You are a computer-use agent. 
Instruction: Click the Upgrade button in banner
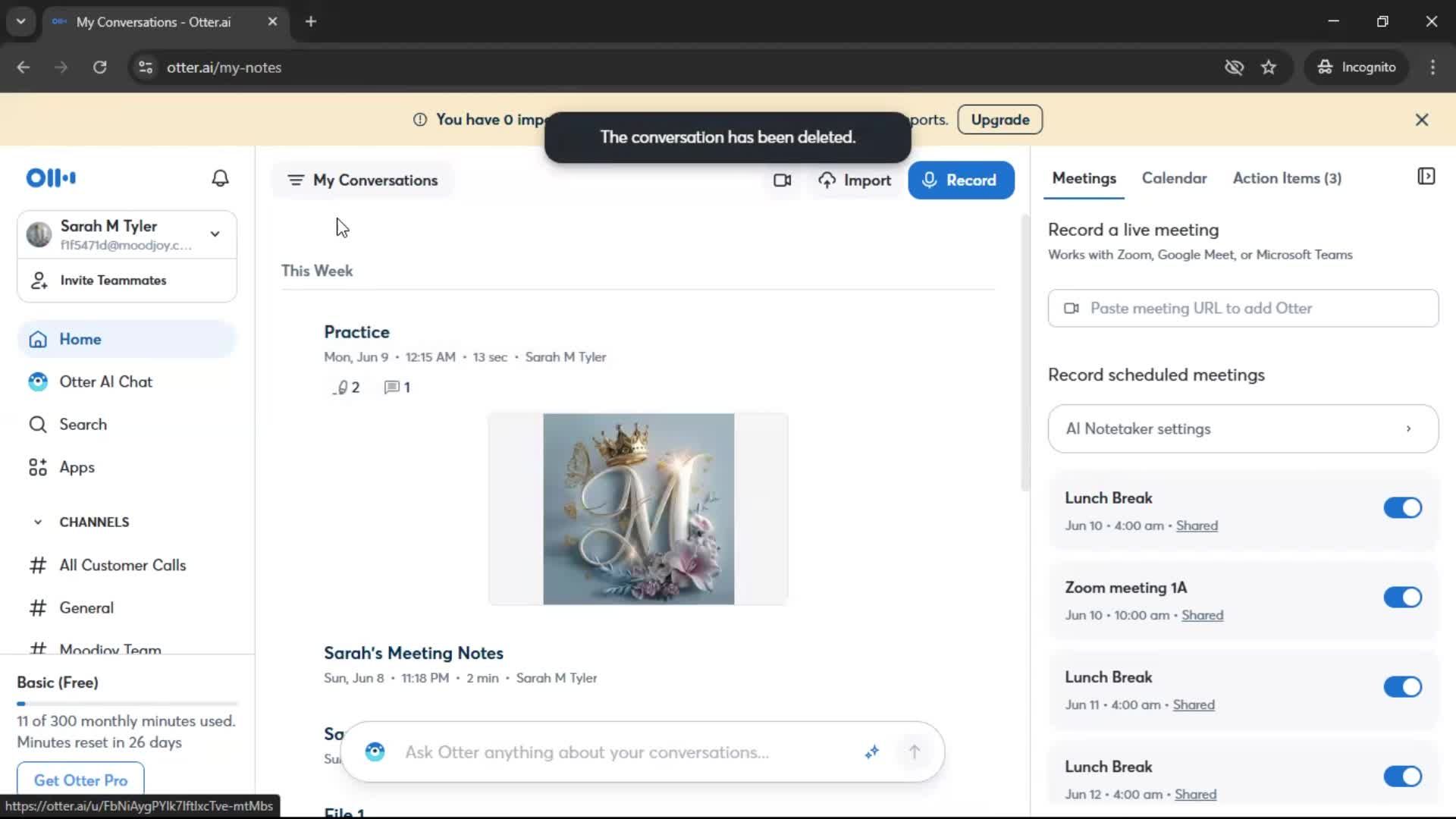(999, 120)
